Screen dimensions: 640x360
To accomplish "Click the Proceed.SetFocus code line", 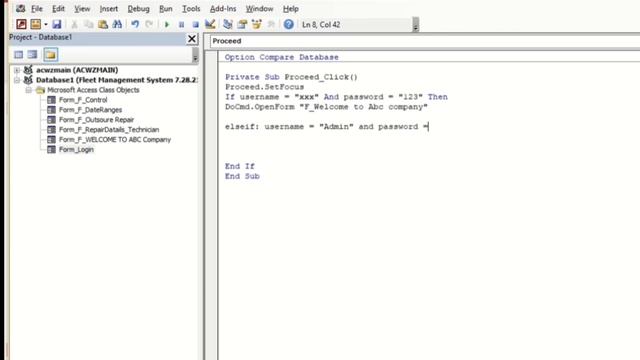I will (x=264, y=87).
